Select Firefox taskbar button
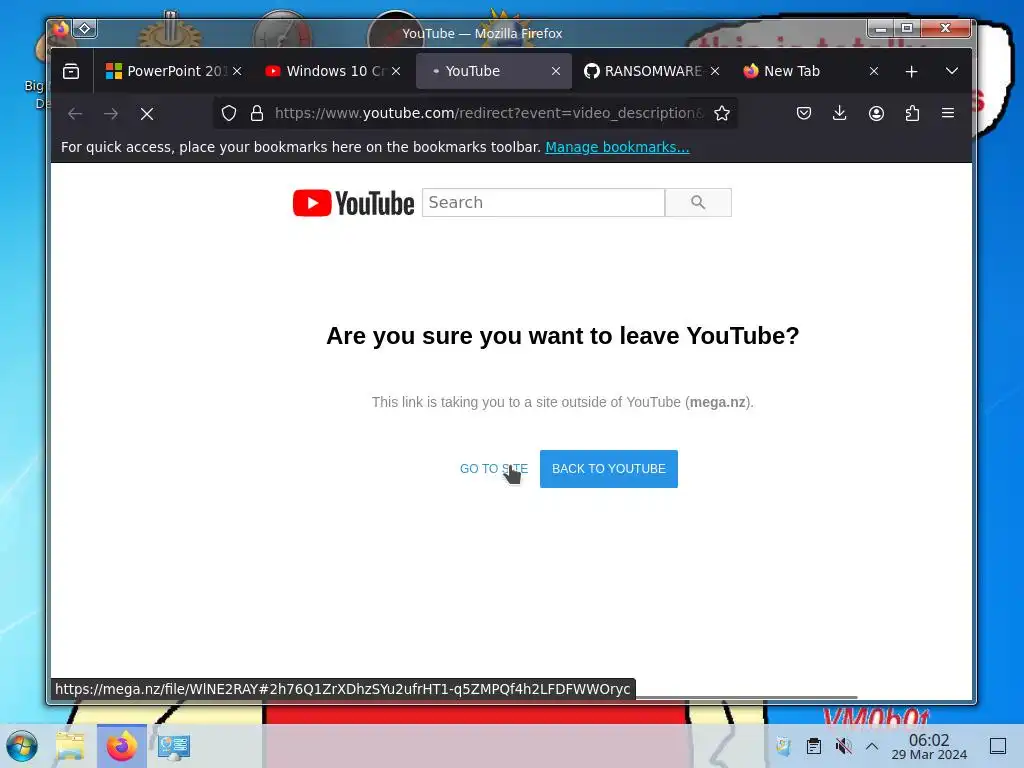 pos(122,746)
